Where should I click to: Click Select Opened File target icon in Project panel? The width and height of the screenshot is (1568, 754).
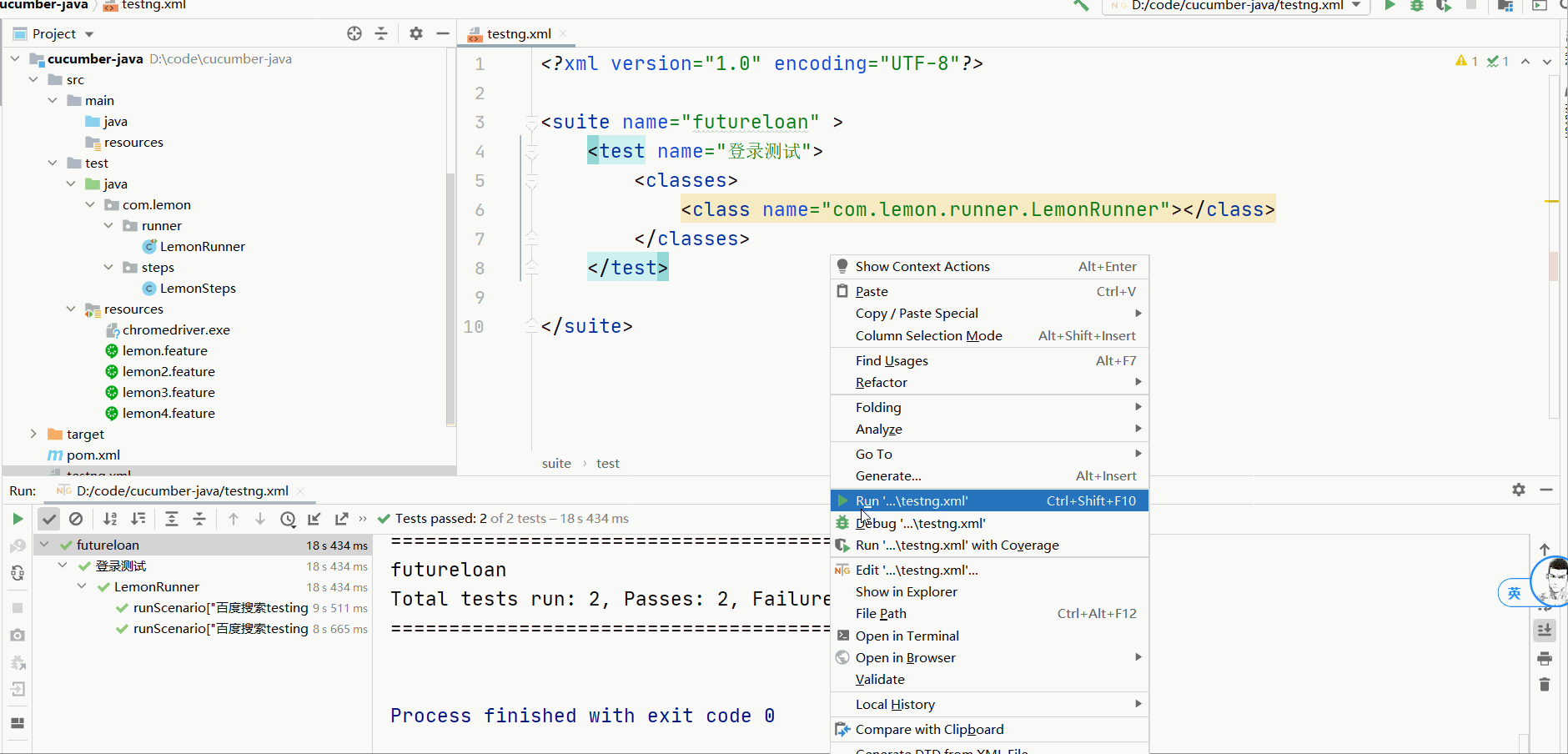(x=354, y=33)
